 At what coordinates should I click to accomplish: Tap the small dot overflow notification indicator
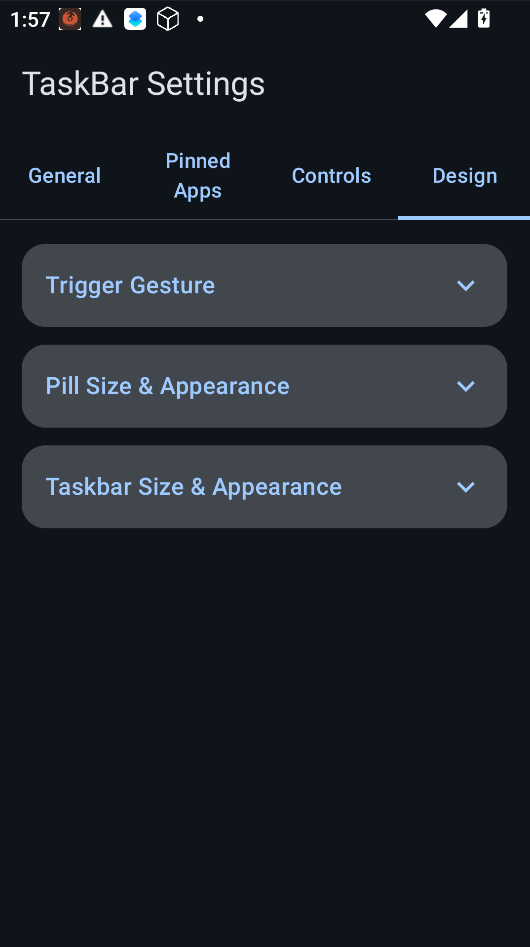[x=200, y=19]
